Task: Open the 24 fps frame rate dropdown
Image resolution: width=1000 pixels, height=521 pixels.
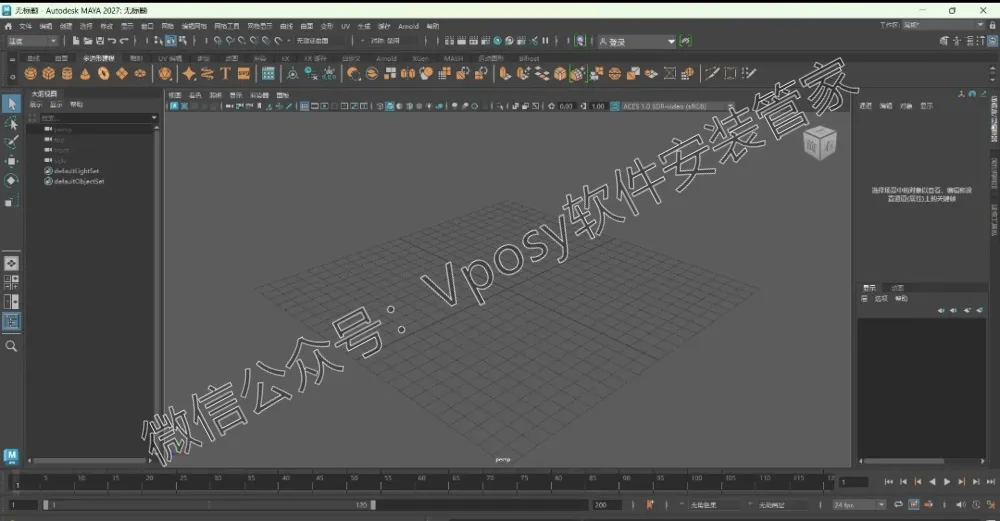Action: pos(858,504)
